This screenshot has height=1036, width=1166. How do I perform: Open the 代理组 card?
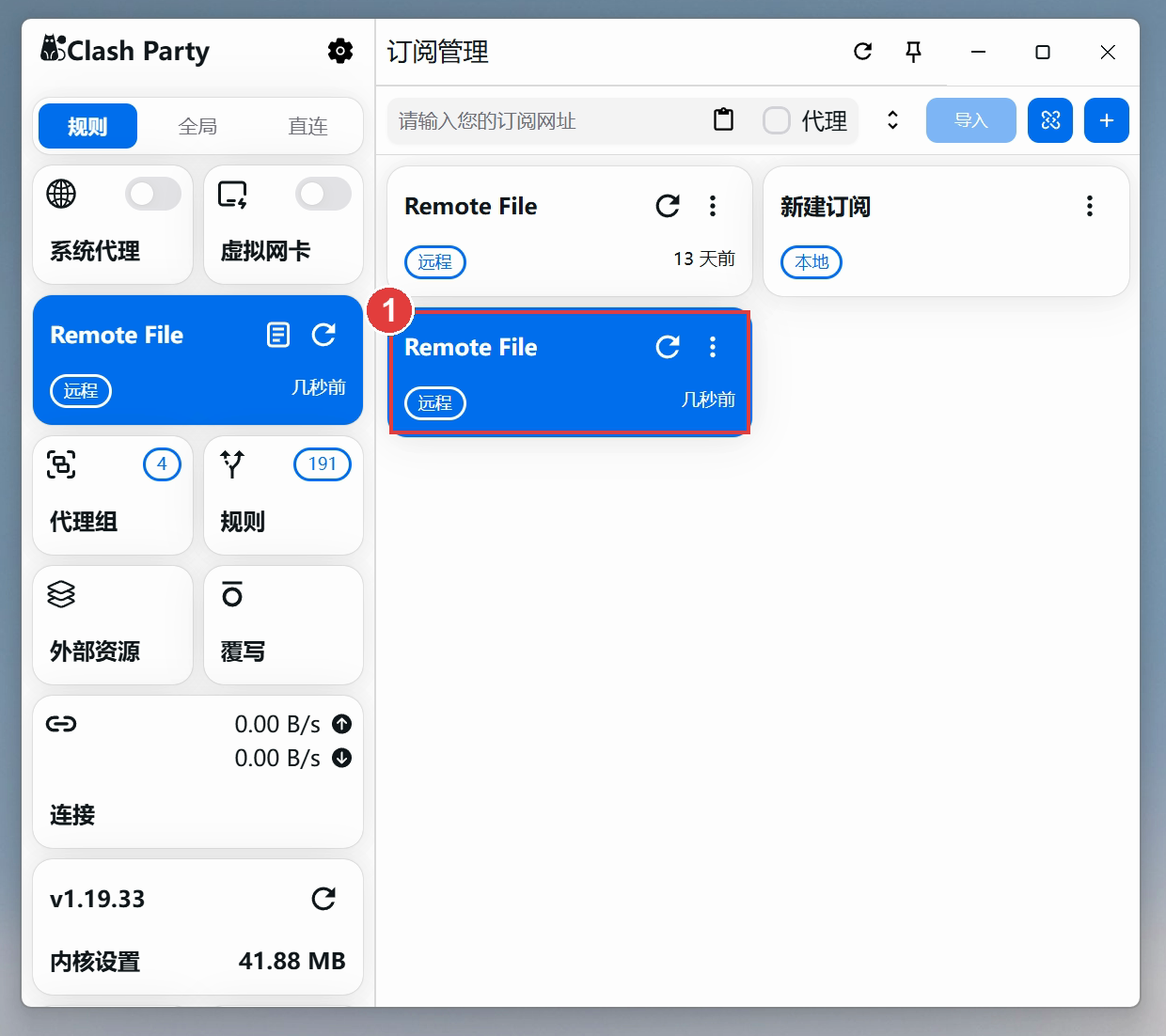[x=113, y=495]
